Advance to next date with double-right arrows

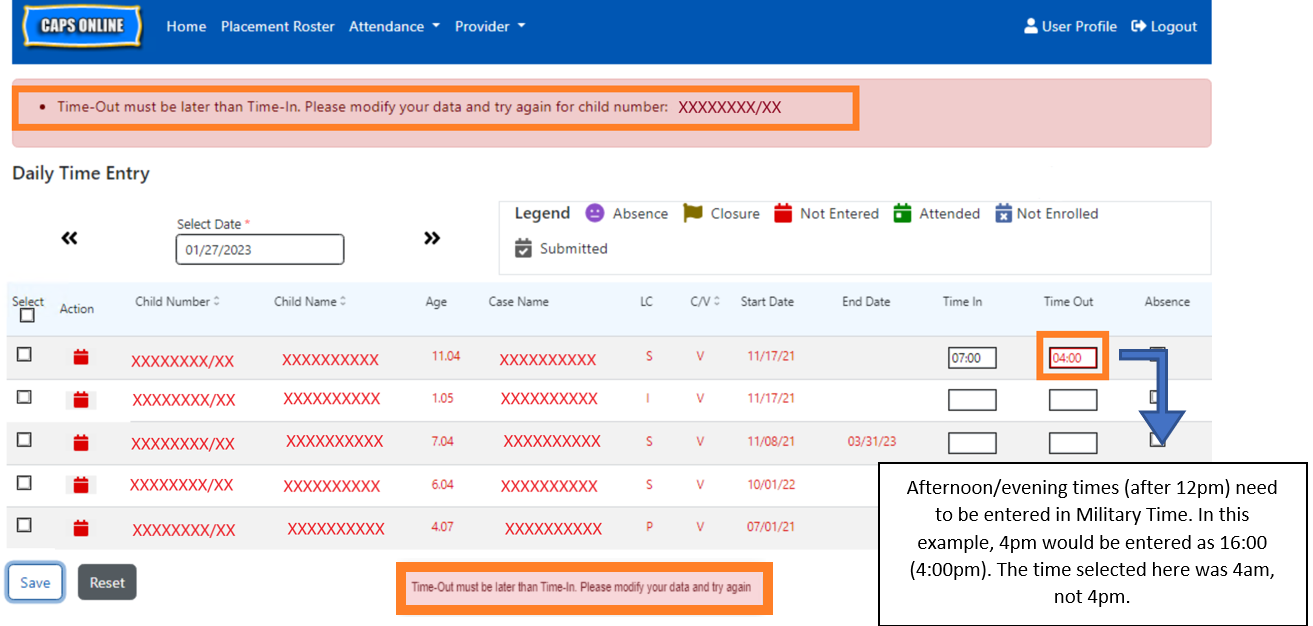(432, 238)
